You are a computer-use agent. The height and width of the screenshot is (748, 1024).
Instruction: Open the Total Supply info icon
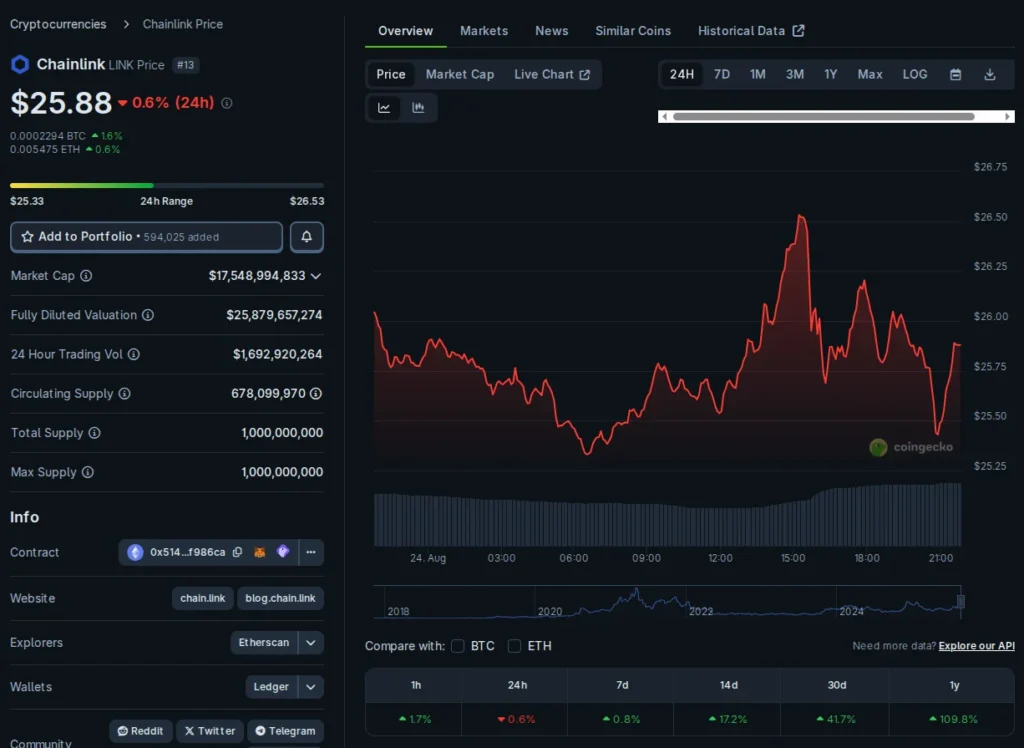tap(95, 432)
